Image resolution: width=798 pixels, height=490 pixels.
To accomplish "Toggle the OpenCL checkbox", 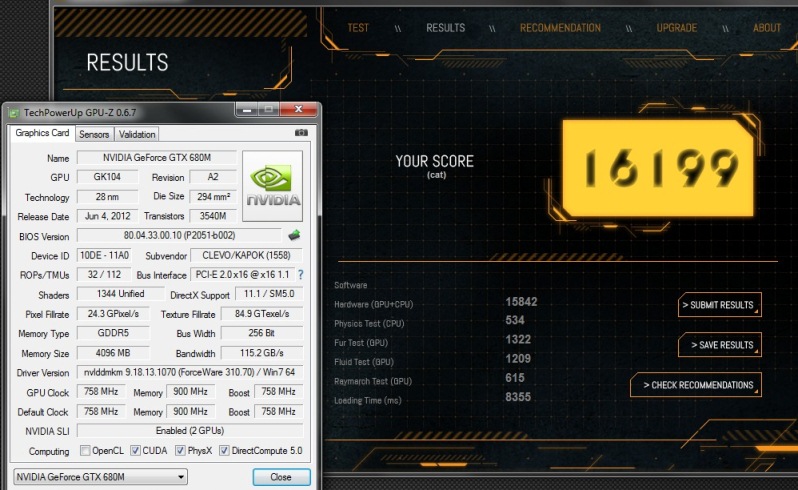I will [x=85, y=450].
